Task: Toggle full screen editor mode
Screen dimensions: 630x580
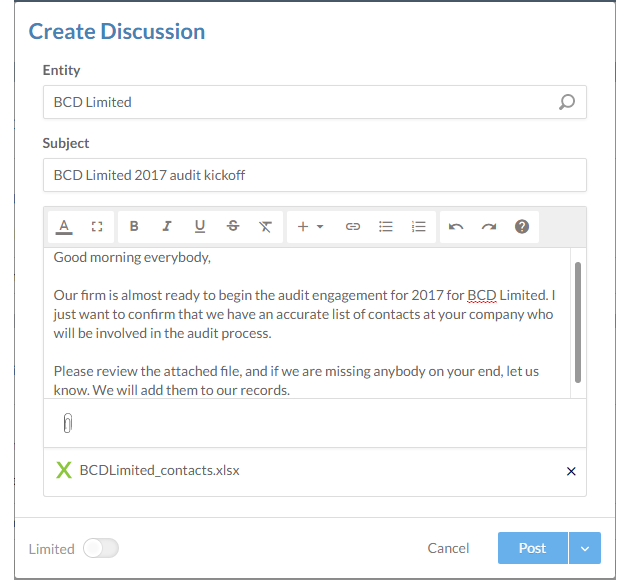Action: coord(97,227)
